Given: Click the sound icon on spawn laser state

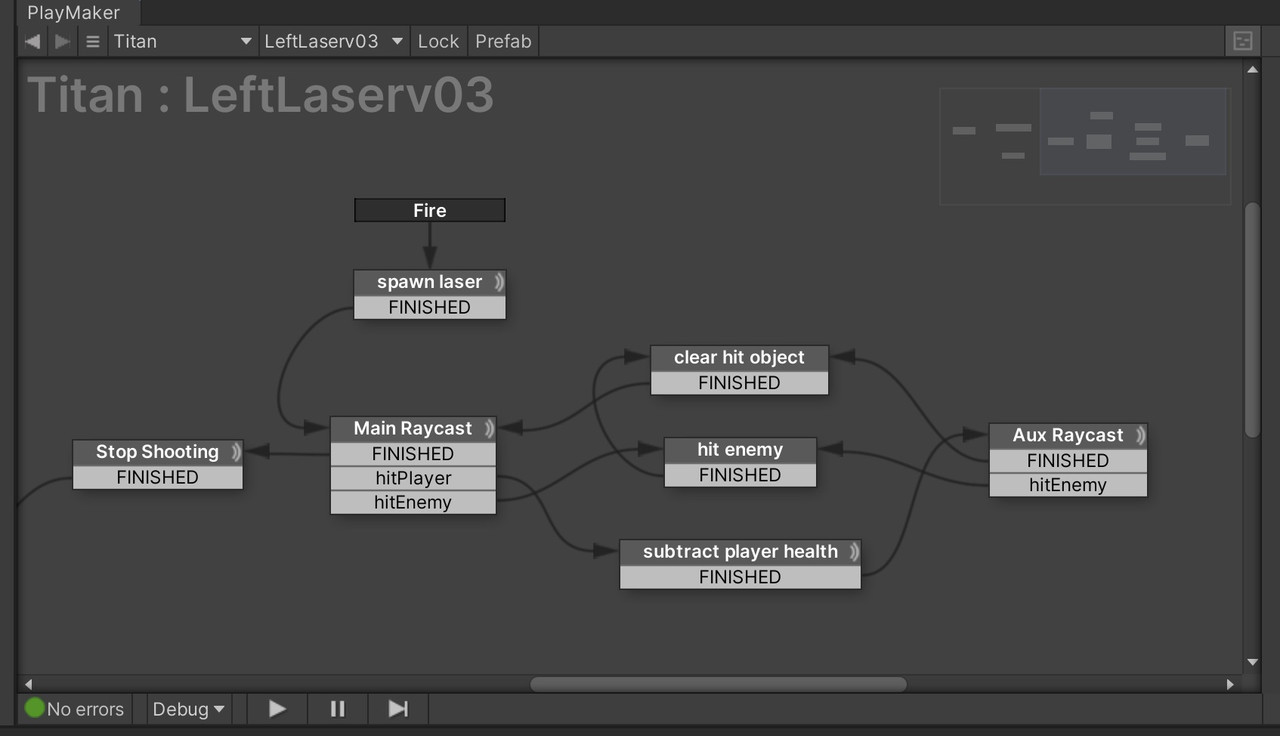Looking at the screenshot, I should pos(498,282).
